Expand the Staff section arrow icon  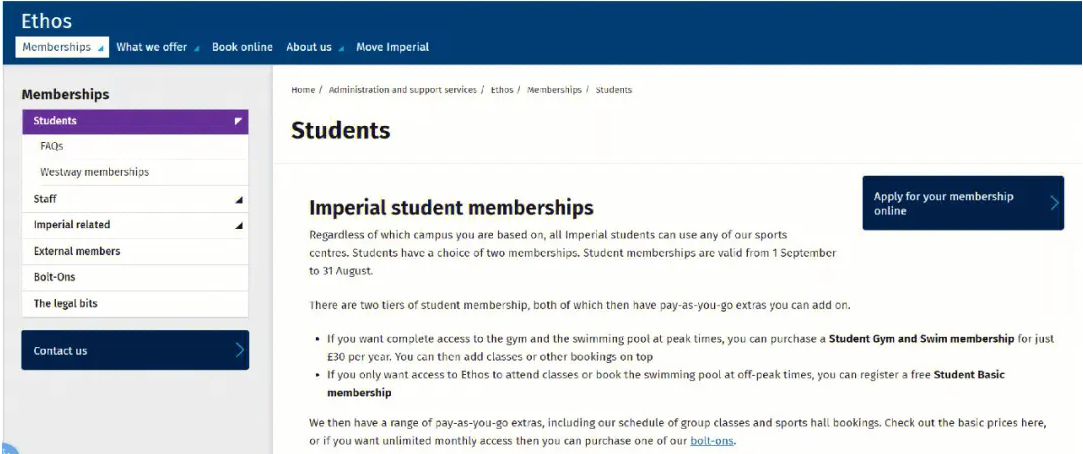point(238,200)
